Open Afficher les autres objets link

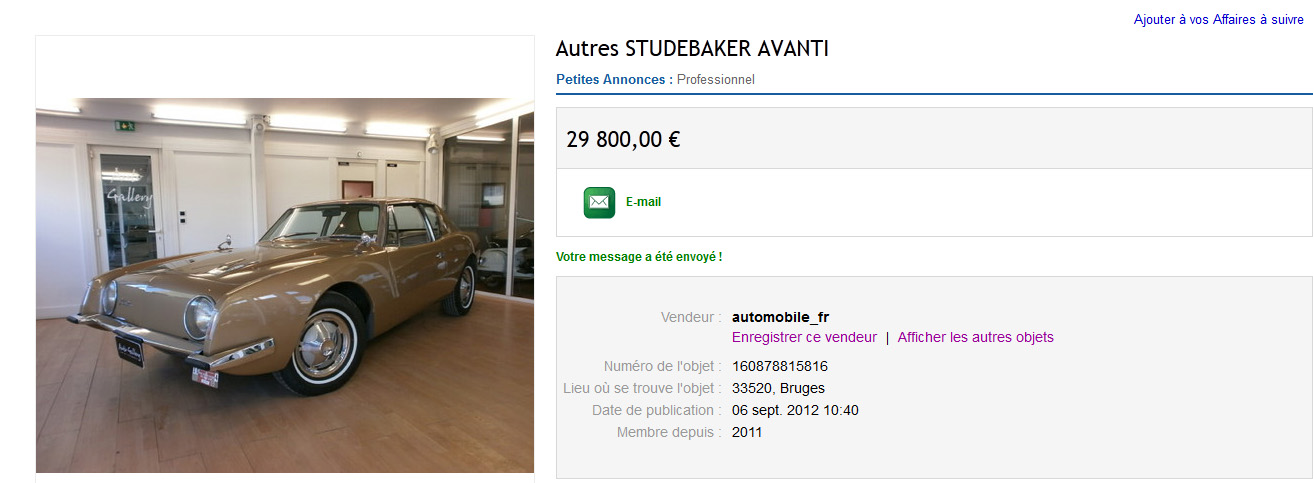(975, 337)
